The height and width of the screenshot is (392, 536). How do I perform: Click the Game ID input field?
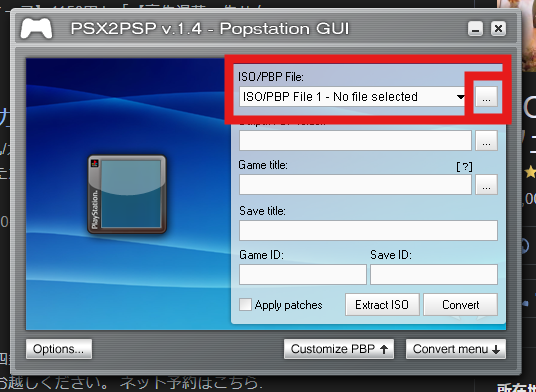[303, 274]
